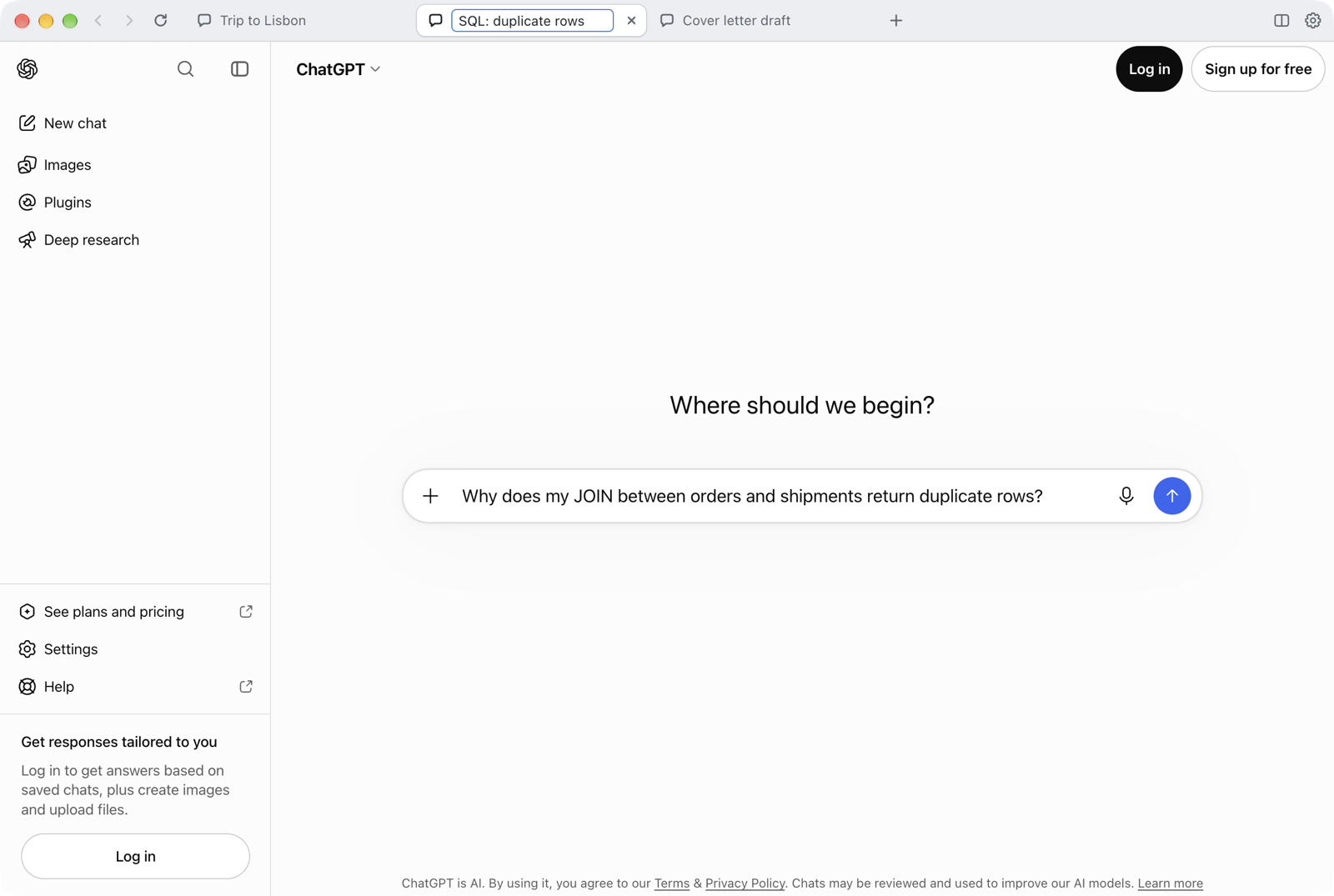
Task: Click the plus attach icon in prompt box
Action: 430,496
